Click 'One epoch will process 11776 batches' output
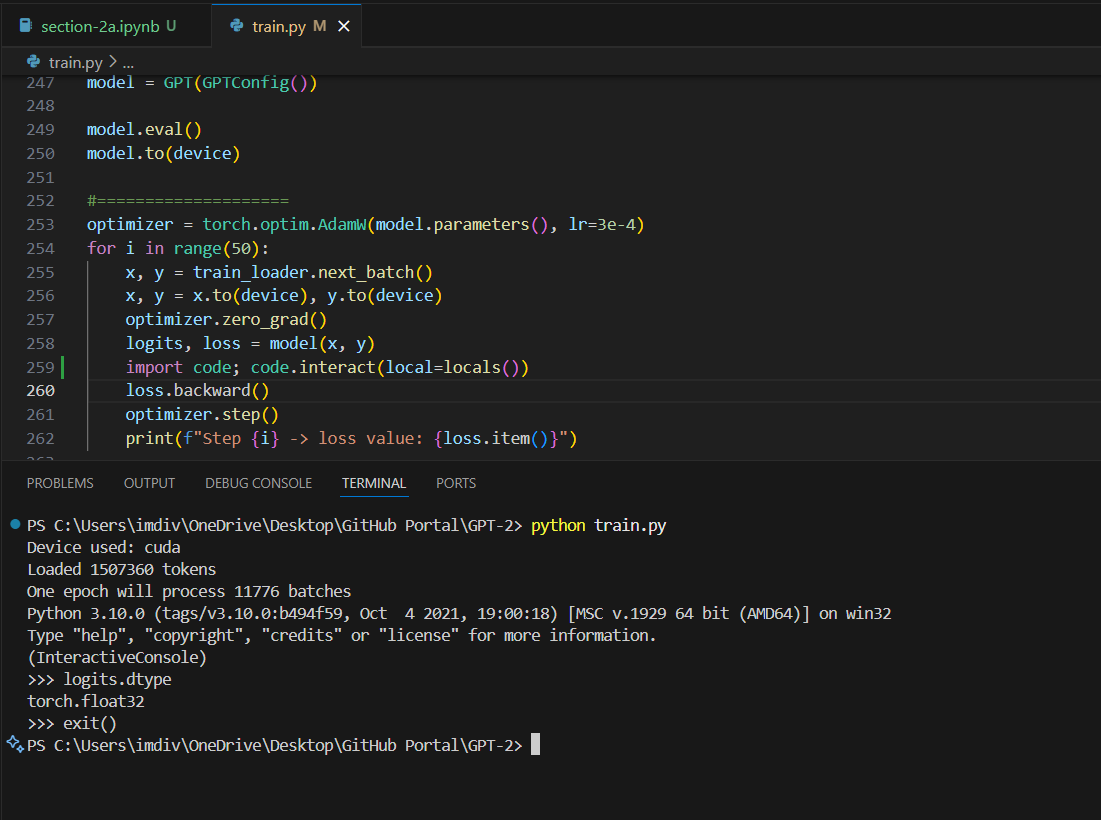 189,591
